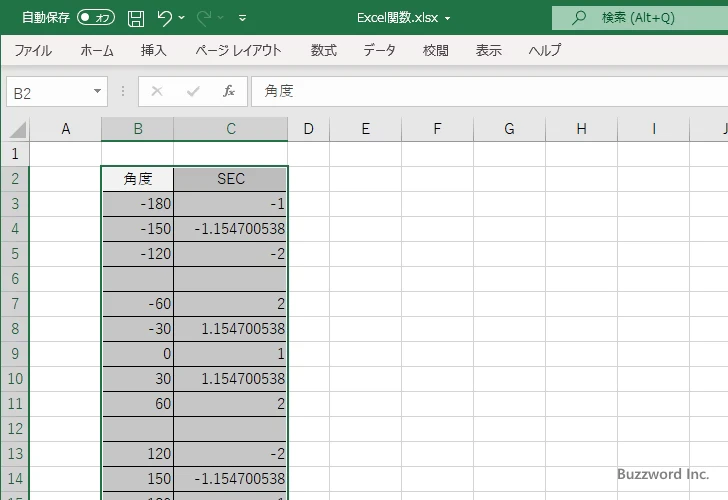Click cell B7 containing -60
The height and width of the screenshot is (500, 728).
[x=137, y=304]
